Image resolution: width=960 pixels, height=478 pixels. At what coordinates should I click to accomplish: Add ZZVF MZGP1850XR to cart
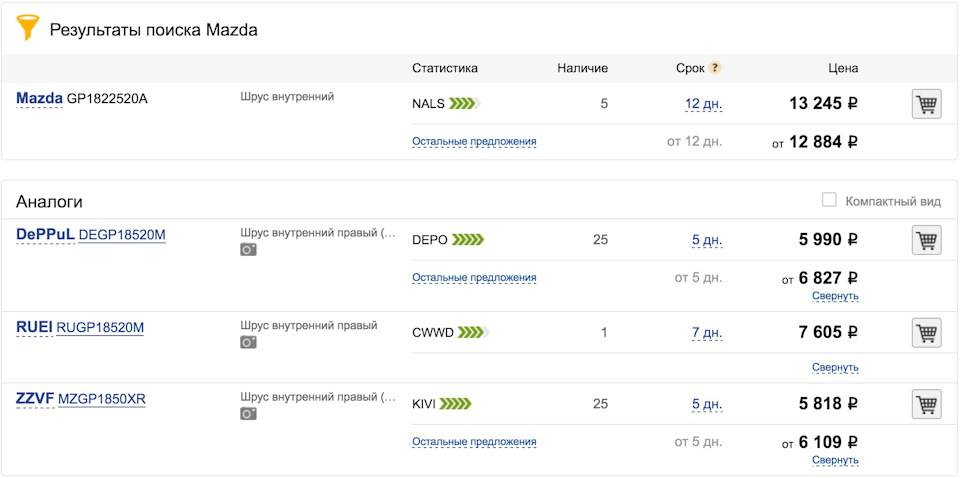click(926, 404)
